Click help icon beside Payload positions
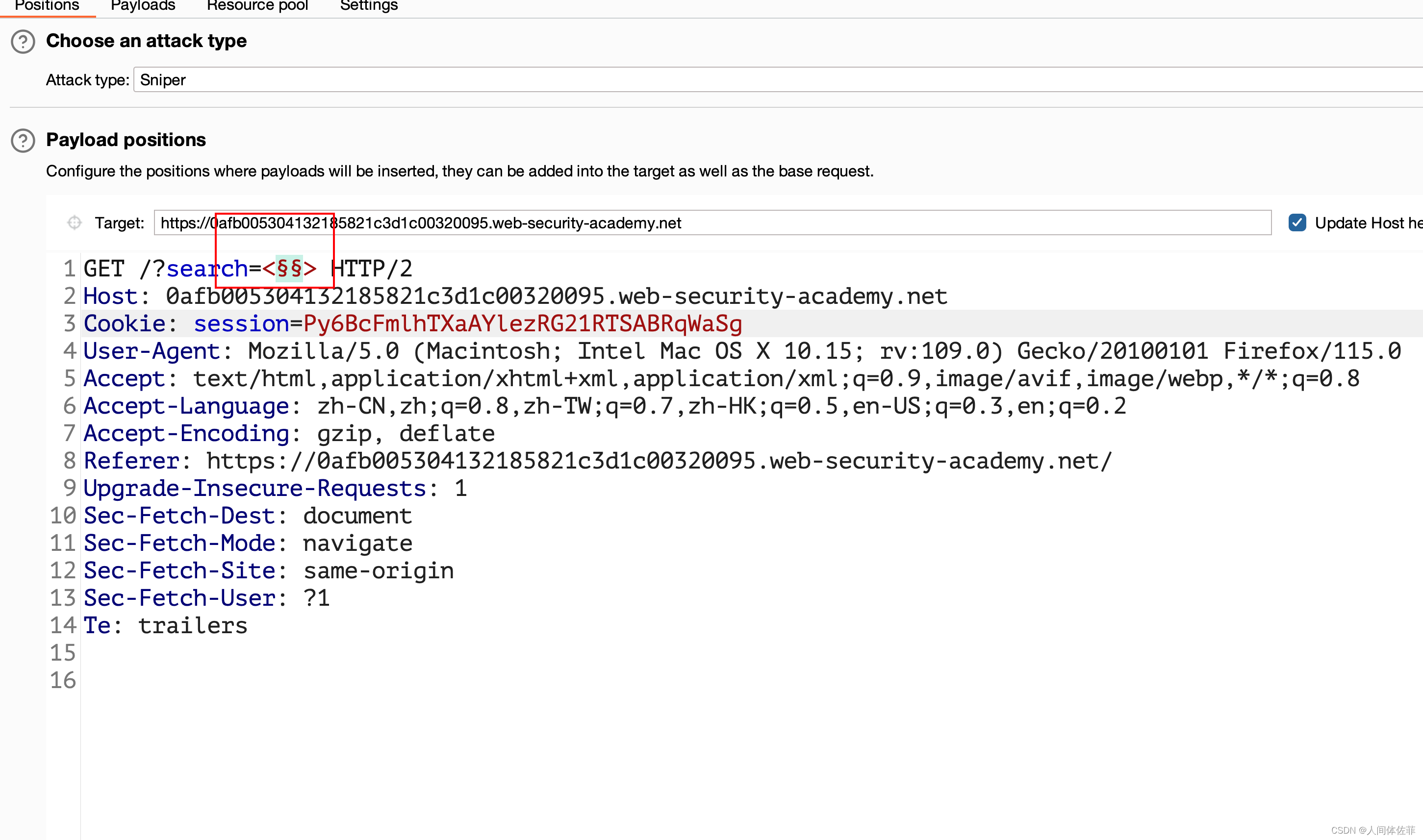The width and height of the screenshot is (1423, 840). [23, 140]
